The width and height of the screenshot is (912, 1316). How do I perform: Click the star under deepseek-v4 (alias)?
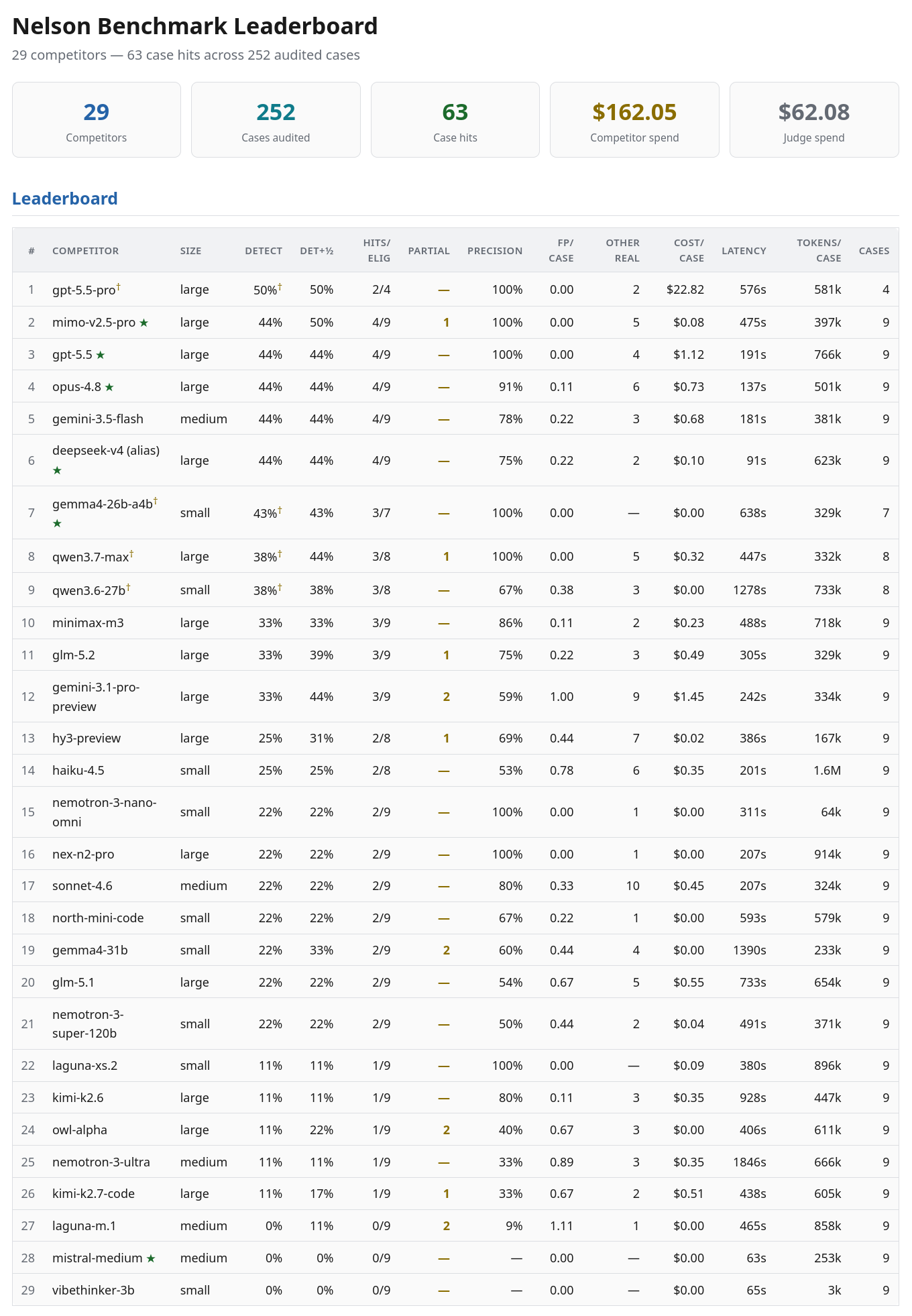point(57,470)
